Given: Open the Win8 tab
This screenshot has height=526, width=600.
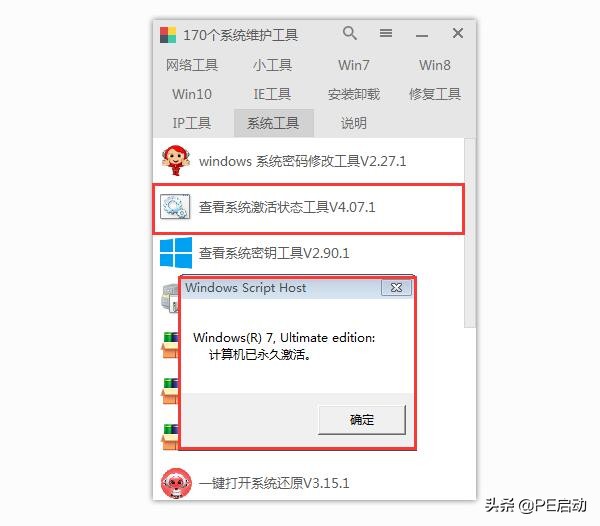Looking at the screenshot, I should tap(435, 65).
